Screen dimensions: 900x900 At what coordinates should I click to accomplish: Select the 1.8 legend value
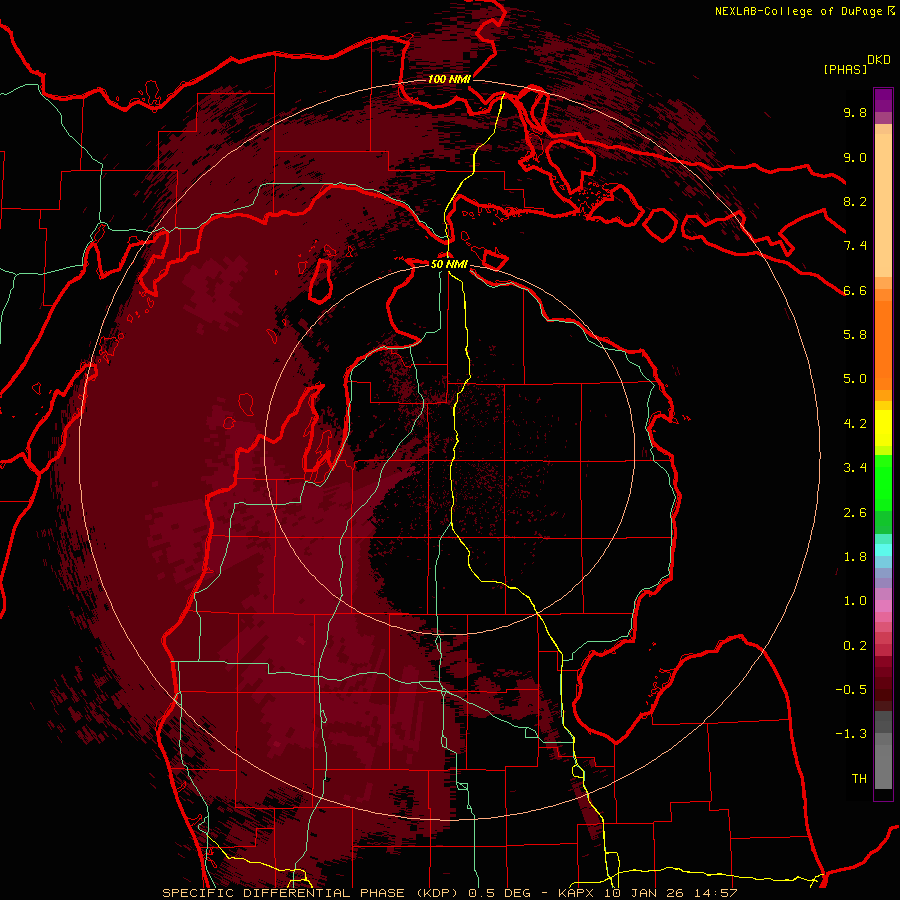pyautogui.click(x=855, y=557)
